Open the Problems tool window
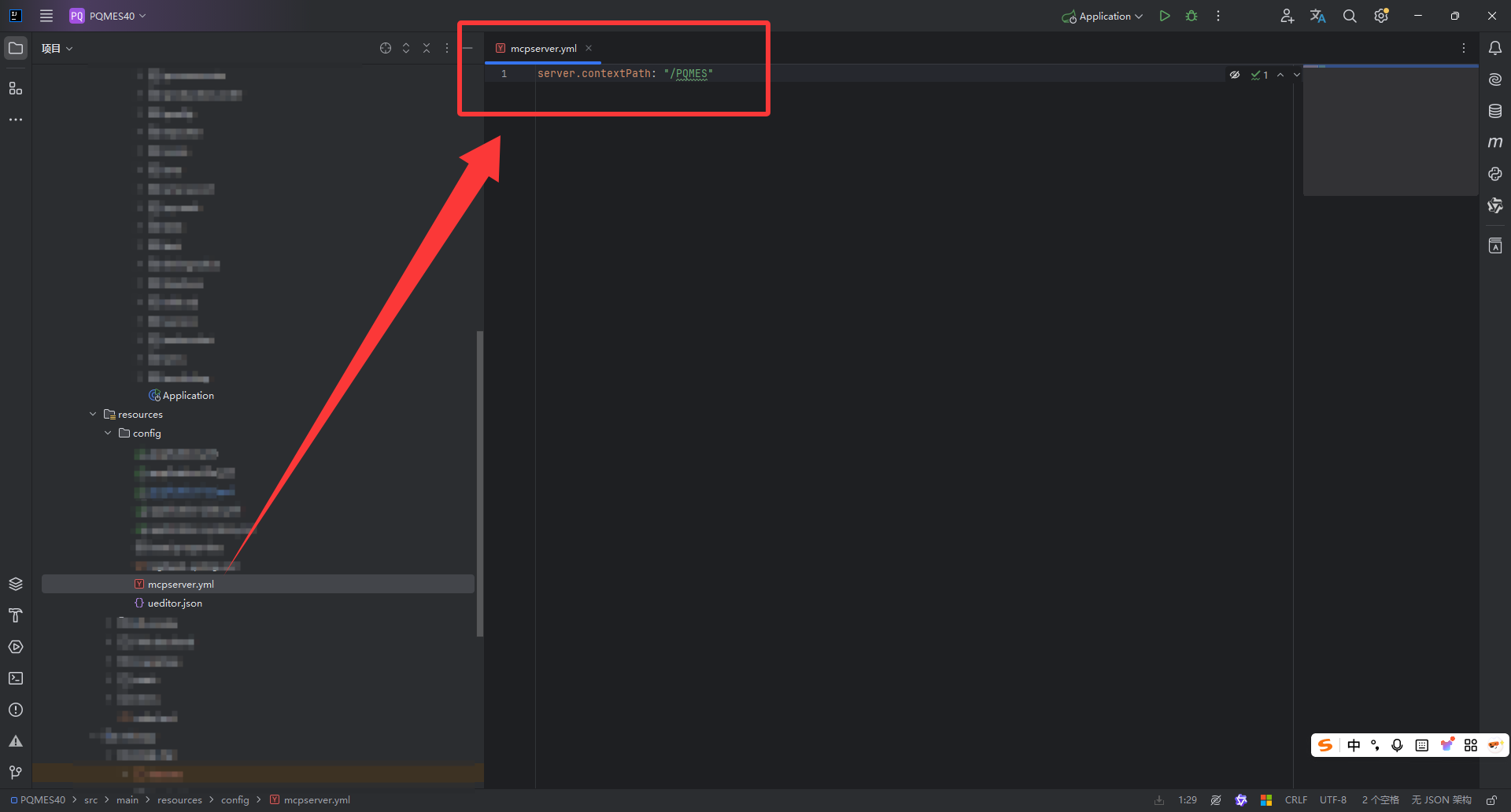The height and width of the screenshot is (812, 1511). point(16,709)
